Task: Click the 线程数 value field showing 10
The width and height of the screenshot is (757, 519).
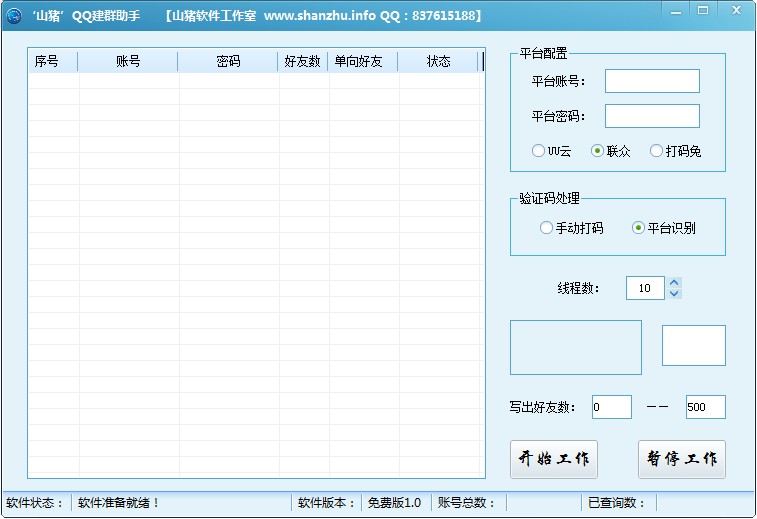Action: point(645,288)
